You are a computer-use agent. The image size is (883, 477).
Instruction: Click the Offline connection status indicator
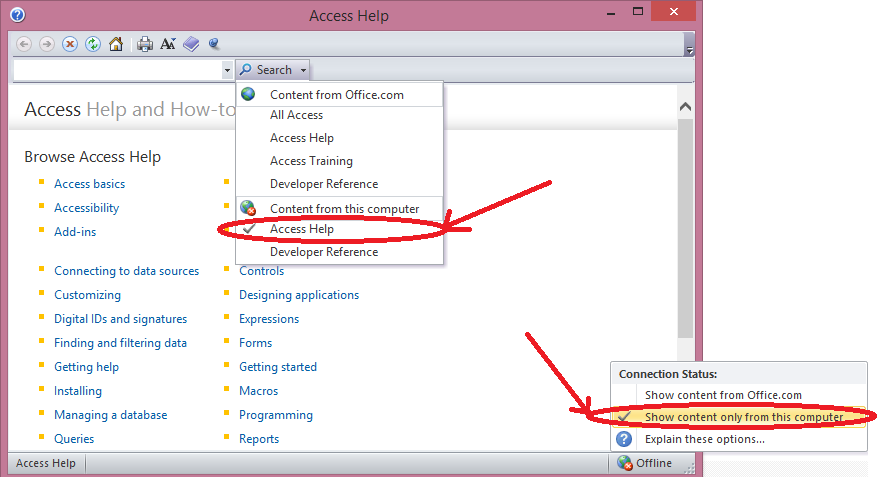645,463
